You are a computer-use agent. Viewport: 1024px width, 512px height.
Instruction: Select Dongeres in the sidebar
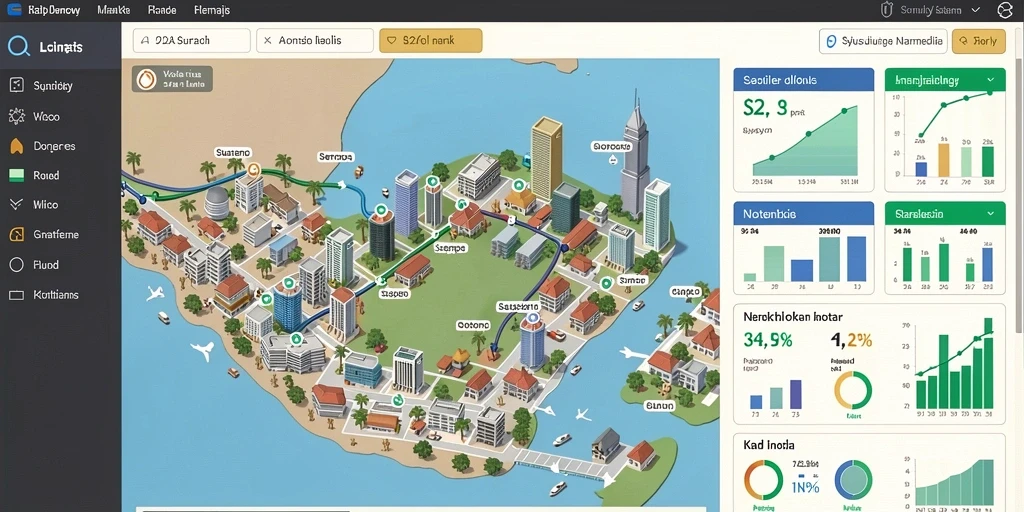(x=54, y=146)
